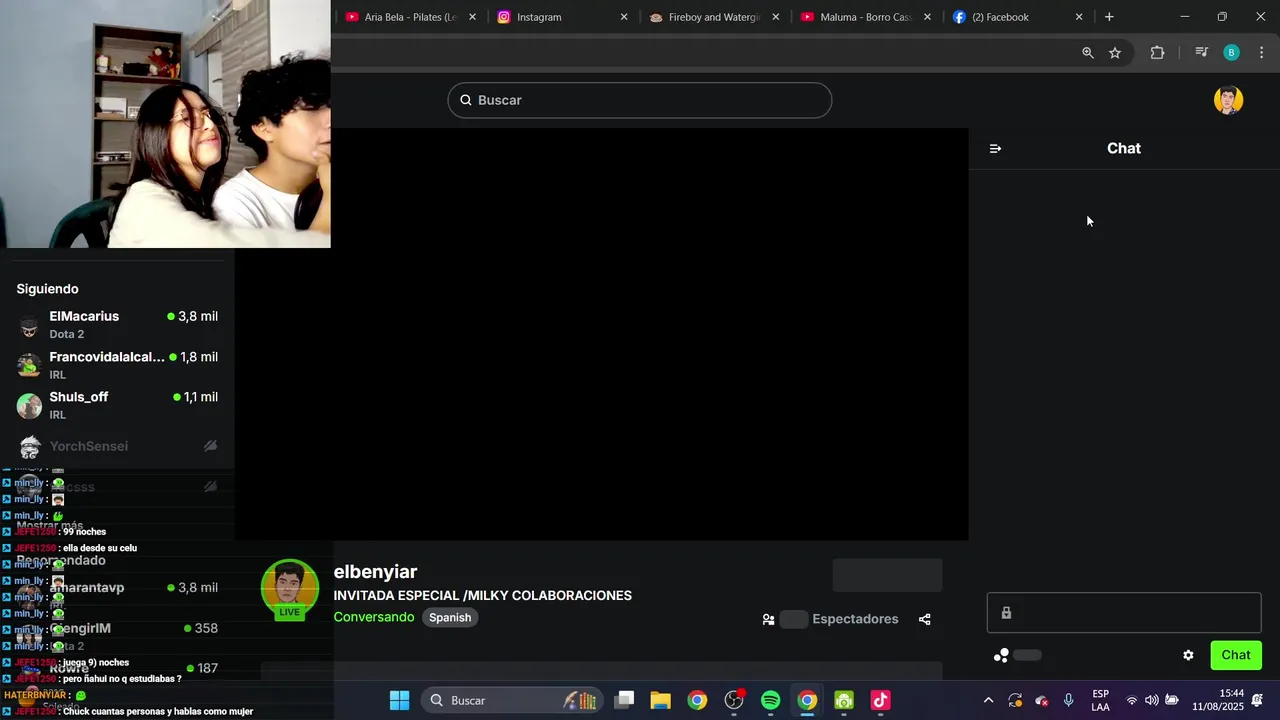Viewport: 1280px width, 720px height.
Task: Click the spectators people icon
Action: [768, 619]
